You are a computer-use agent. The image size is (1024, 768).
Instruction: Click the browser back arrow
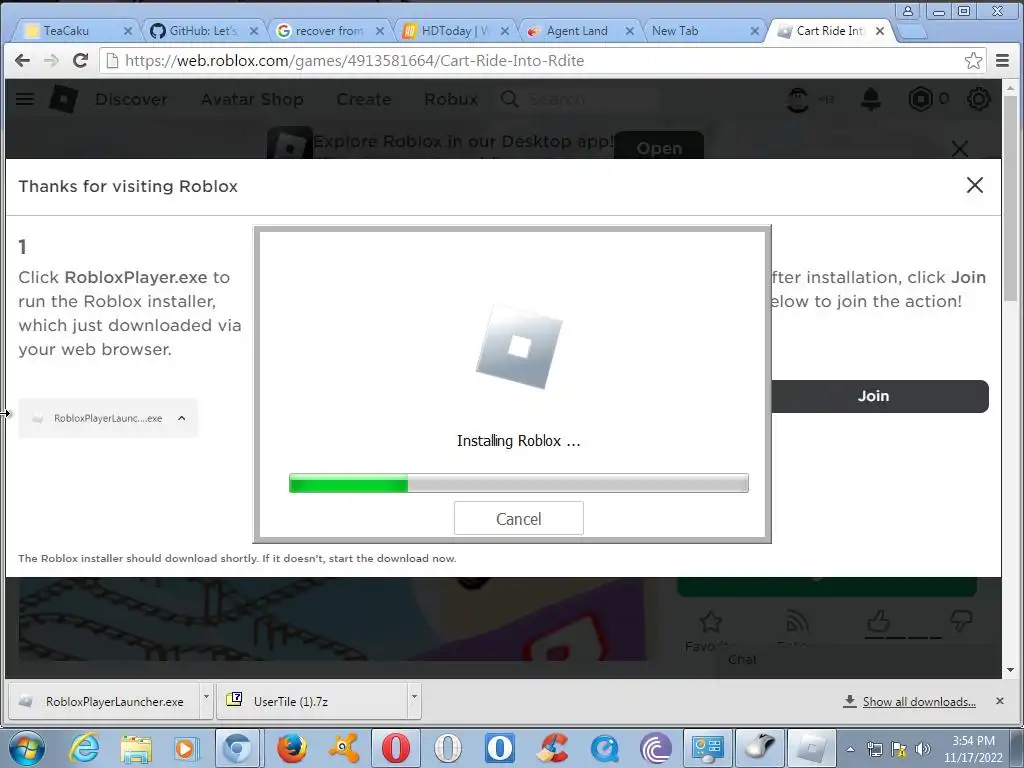pyautogui.click(x=22, y=61)
